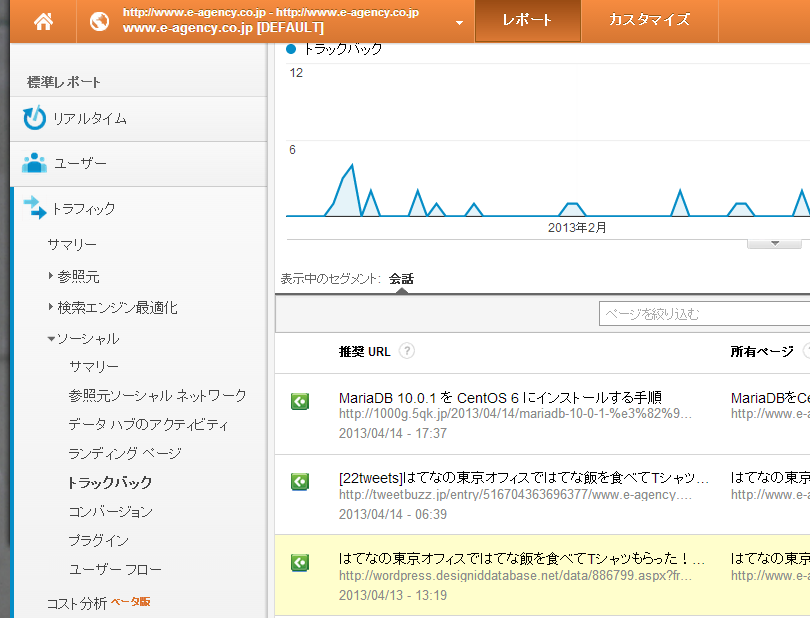Image resolution: width=810 pixels, height=618 pixels.
Task: Click the Home icon in top bar
Action: pos(43,21)
